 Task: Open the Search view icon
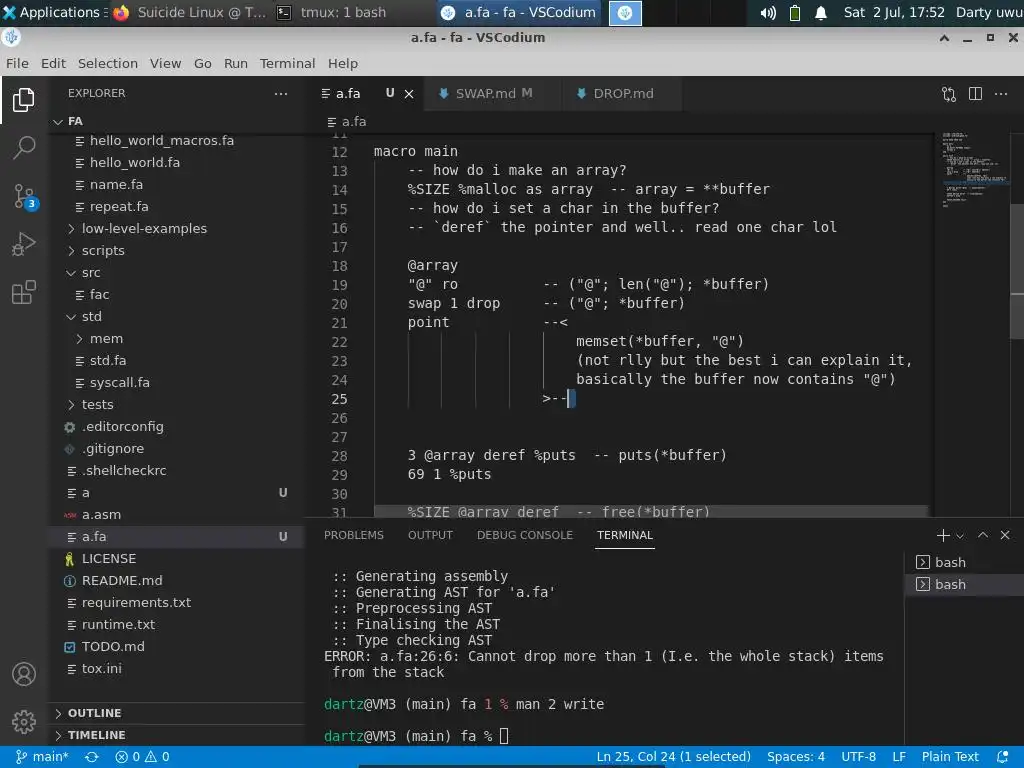[x=24, y=148]
